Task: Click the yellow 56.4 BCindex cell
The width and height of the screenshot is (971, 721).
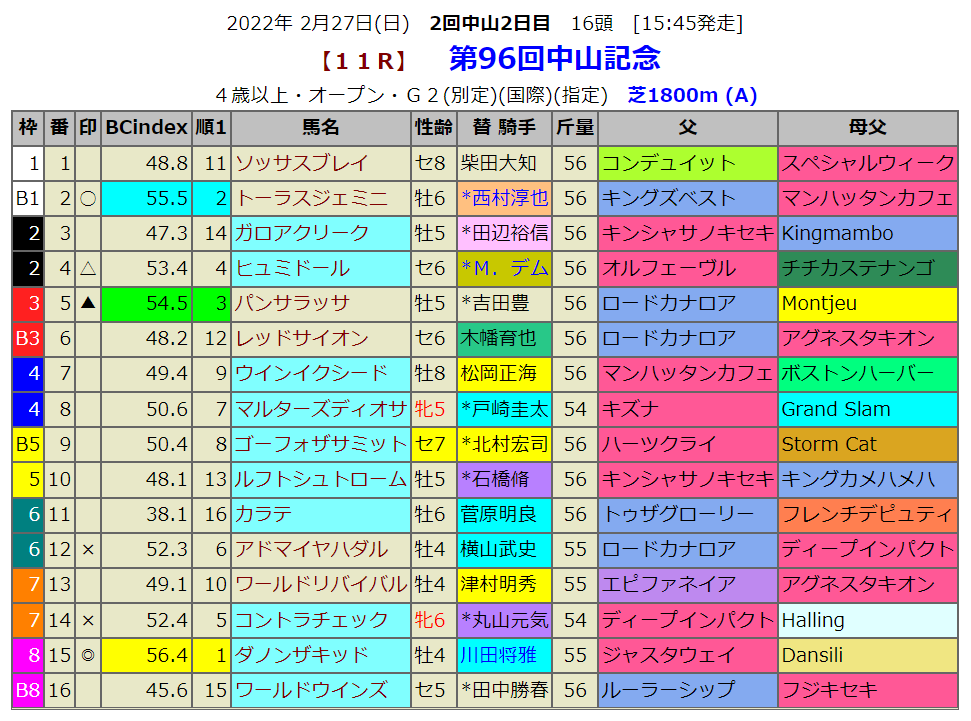Action: point(147,655)
